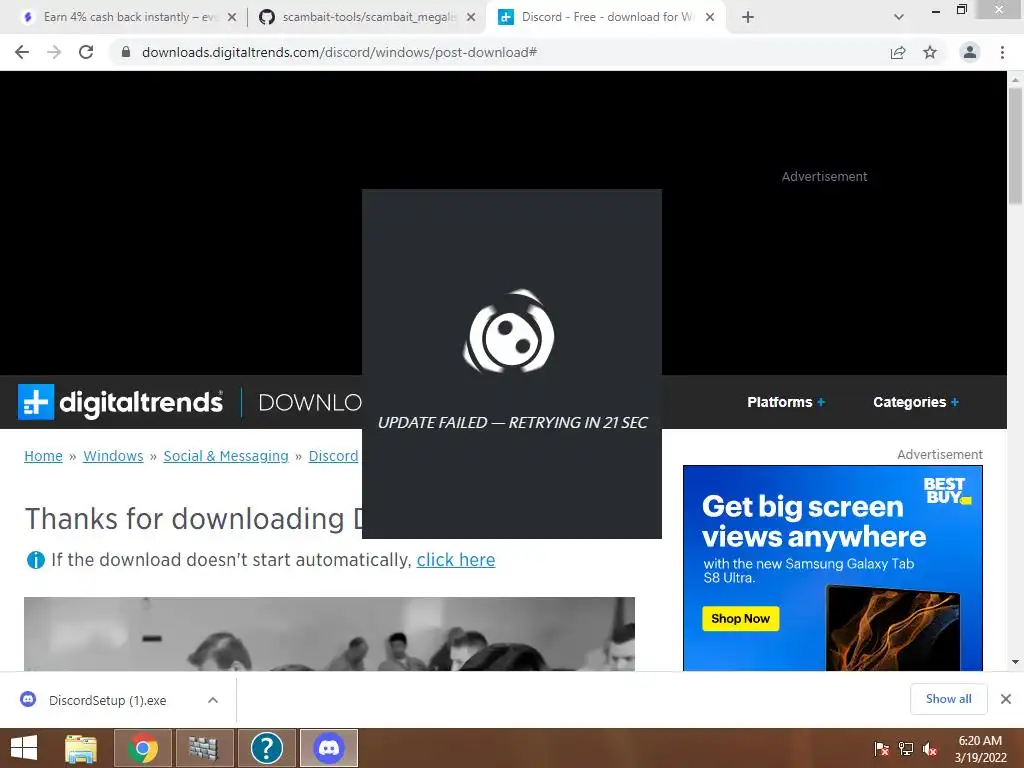Click the article preview image

click(329, 633)
